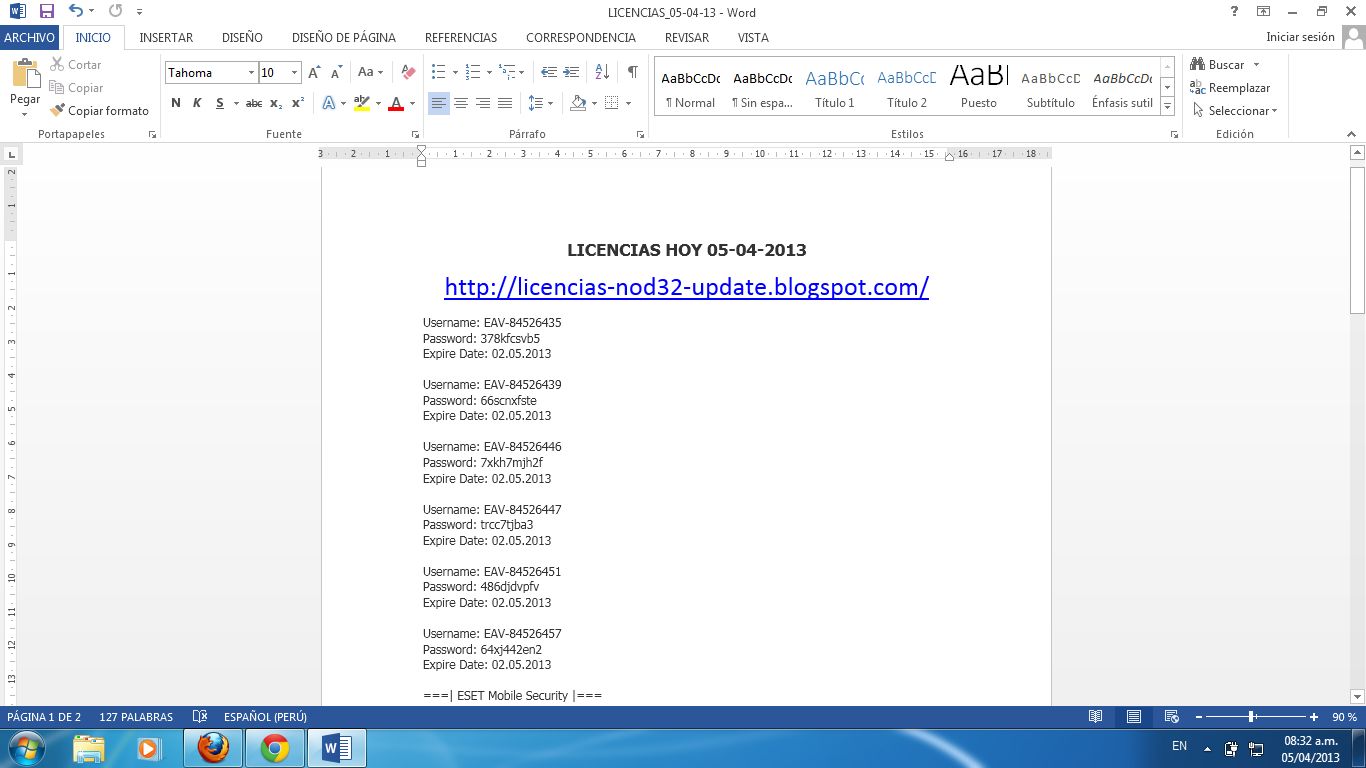The image size is (1366, 768).
Task: Switch to REVISAR tab
Action: [687, 37]
